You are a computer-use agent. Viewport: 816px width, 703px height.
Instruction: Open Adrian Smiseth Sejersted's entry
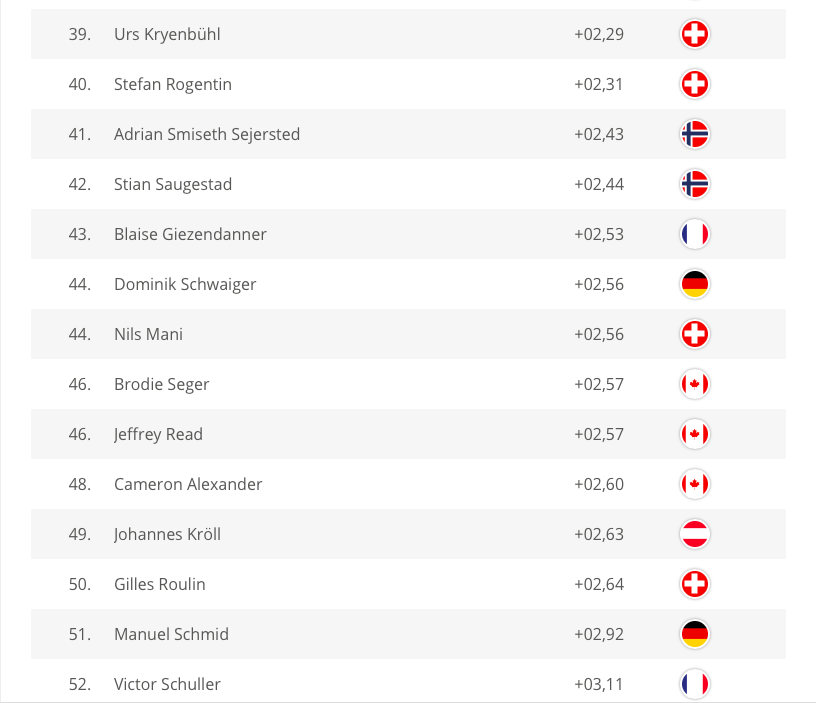(x=207, y=134)
